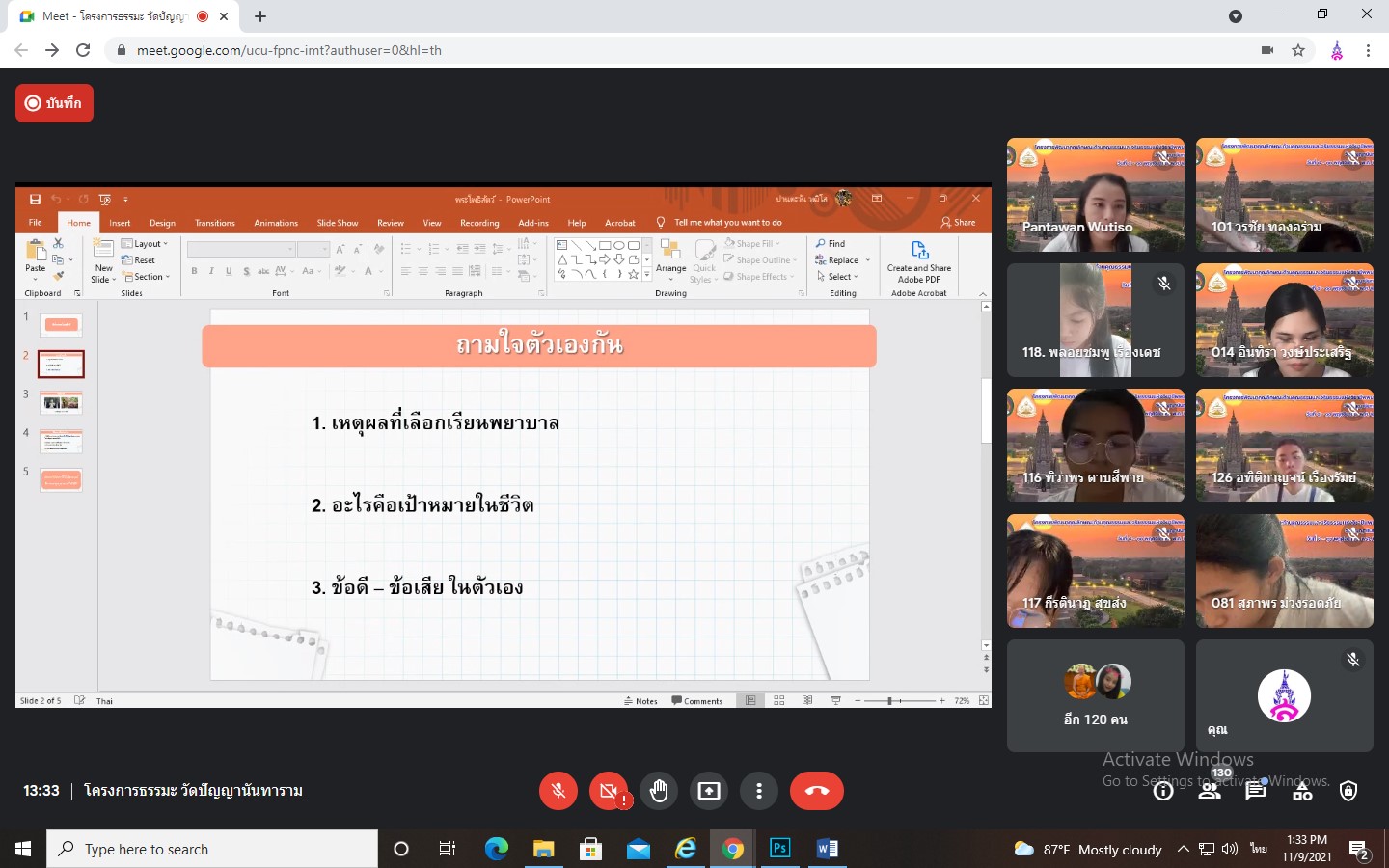Click the Present now screen share icon
The width and height of the screenshot is (1389, 868).
[x=709, y=792]
